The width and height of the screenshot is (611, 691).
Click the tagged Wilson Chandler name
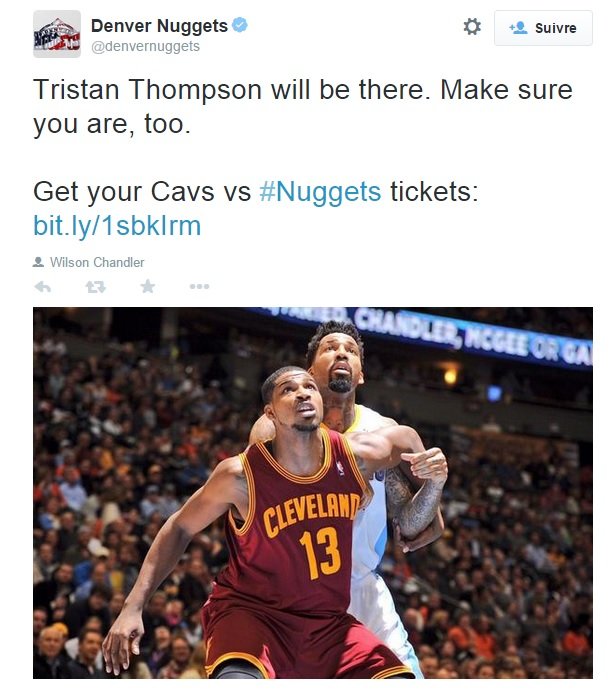pos(97,262)
